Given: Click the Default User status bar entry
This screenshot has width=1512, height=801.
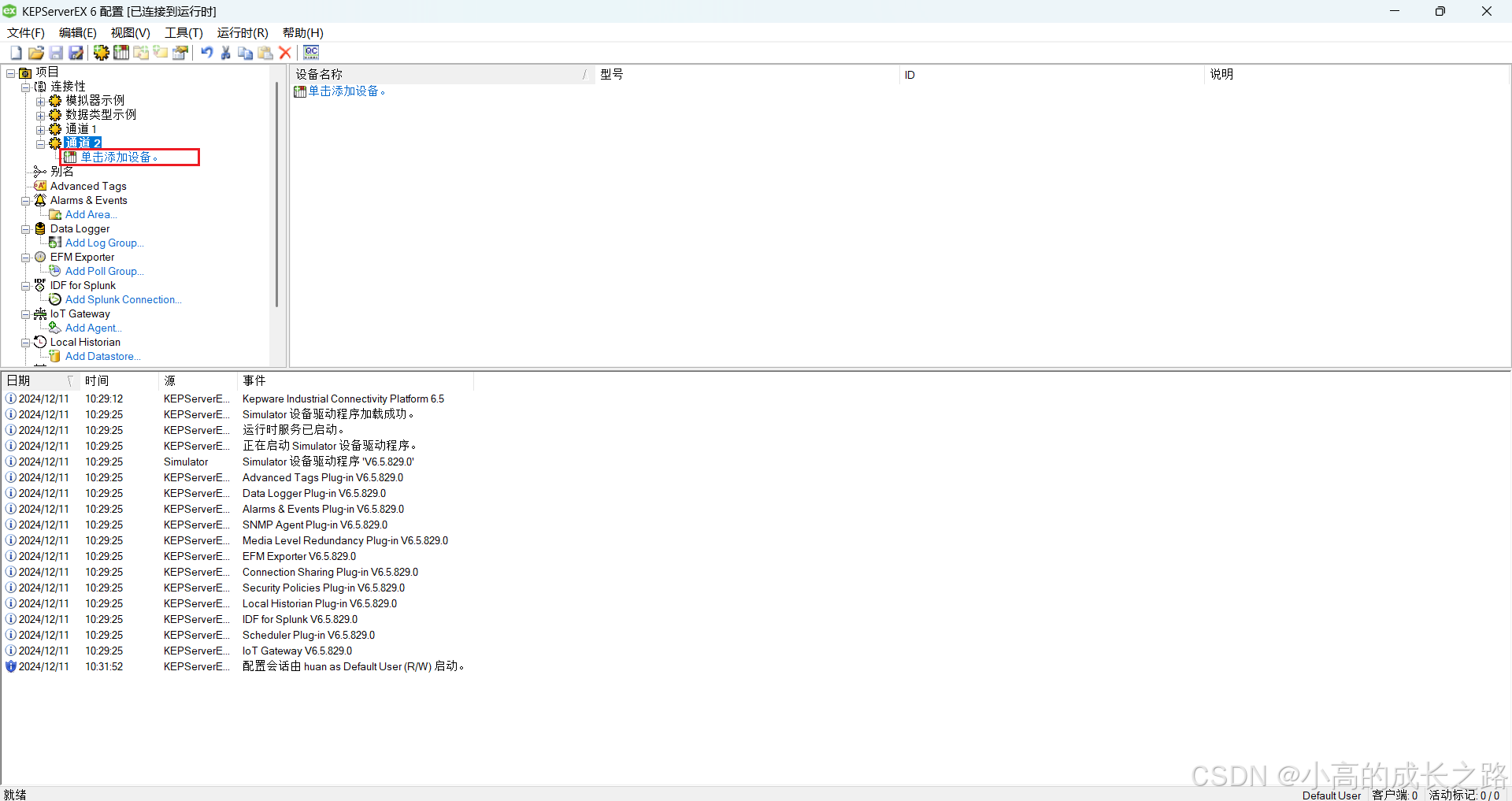Looking at the screenshot, I should [x=1331, y=795].
